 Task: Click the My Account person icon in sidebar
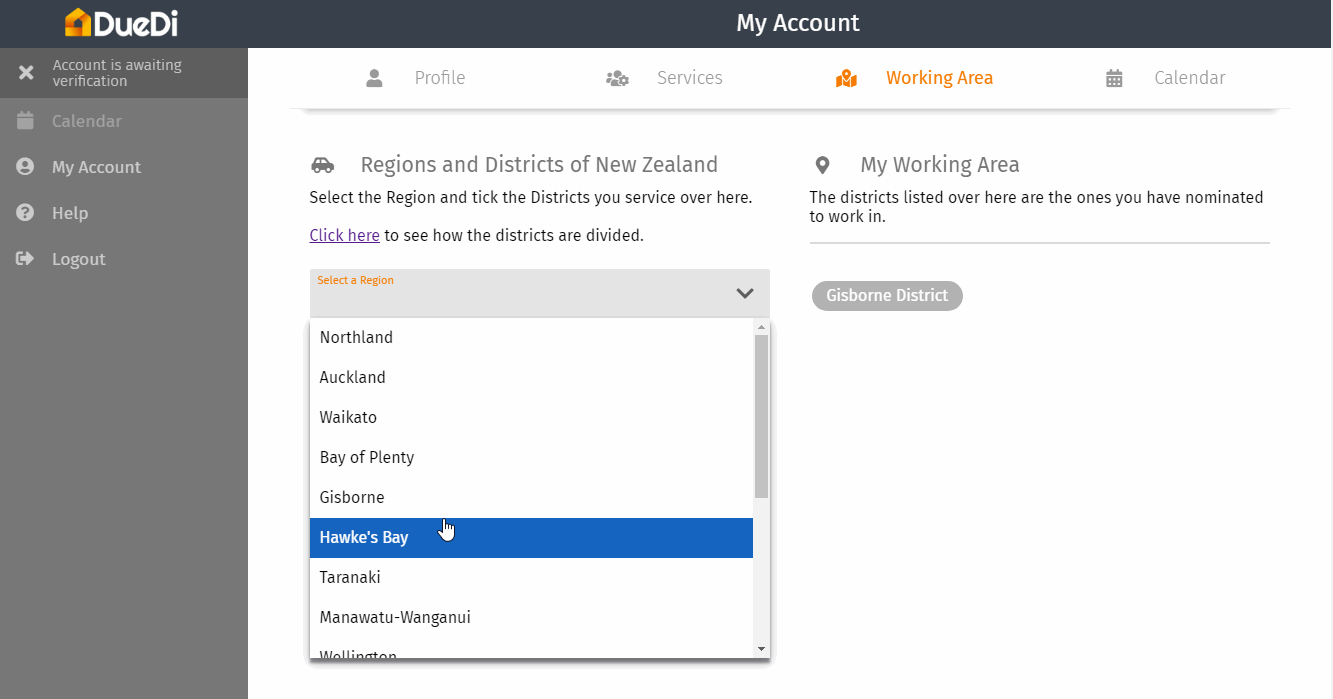(x=26, y=167)
